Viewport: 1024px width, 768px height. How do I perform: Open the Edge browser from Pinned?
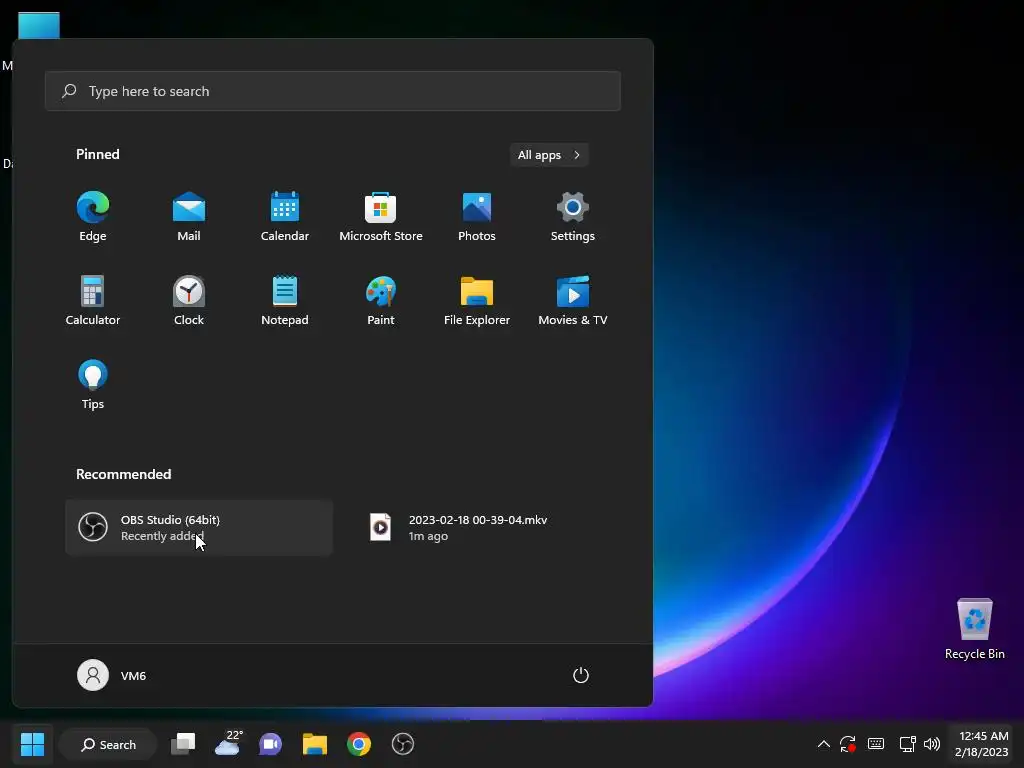93,217
